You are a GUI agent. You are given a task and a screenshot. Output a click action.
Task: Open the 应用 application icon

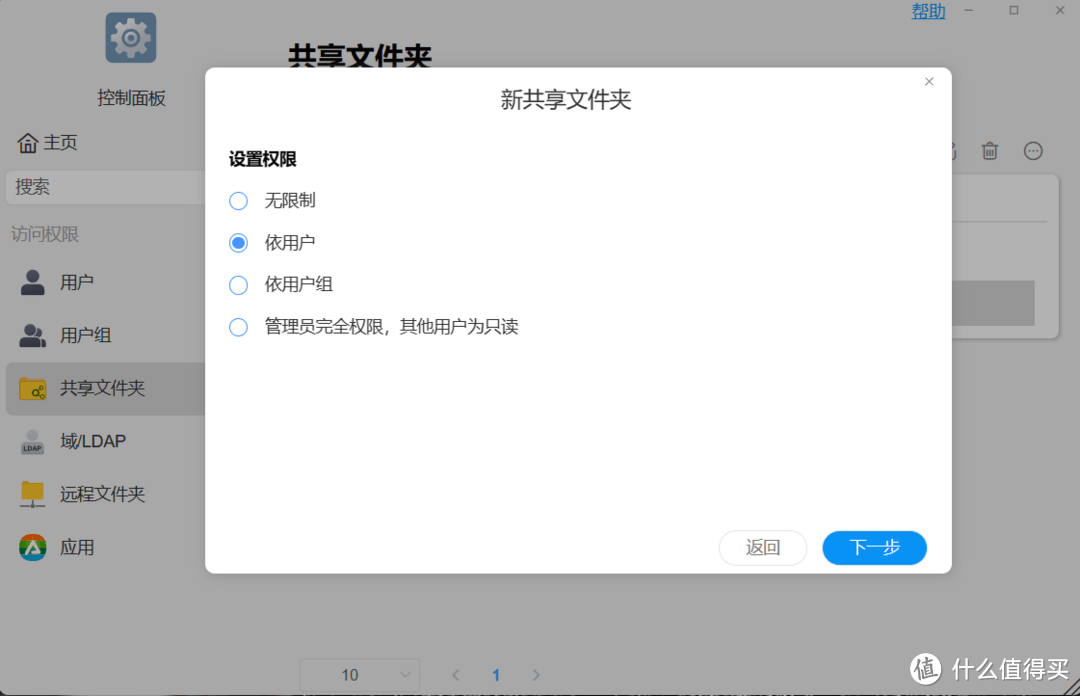coord(32,548)
